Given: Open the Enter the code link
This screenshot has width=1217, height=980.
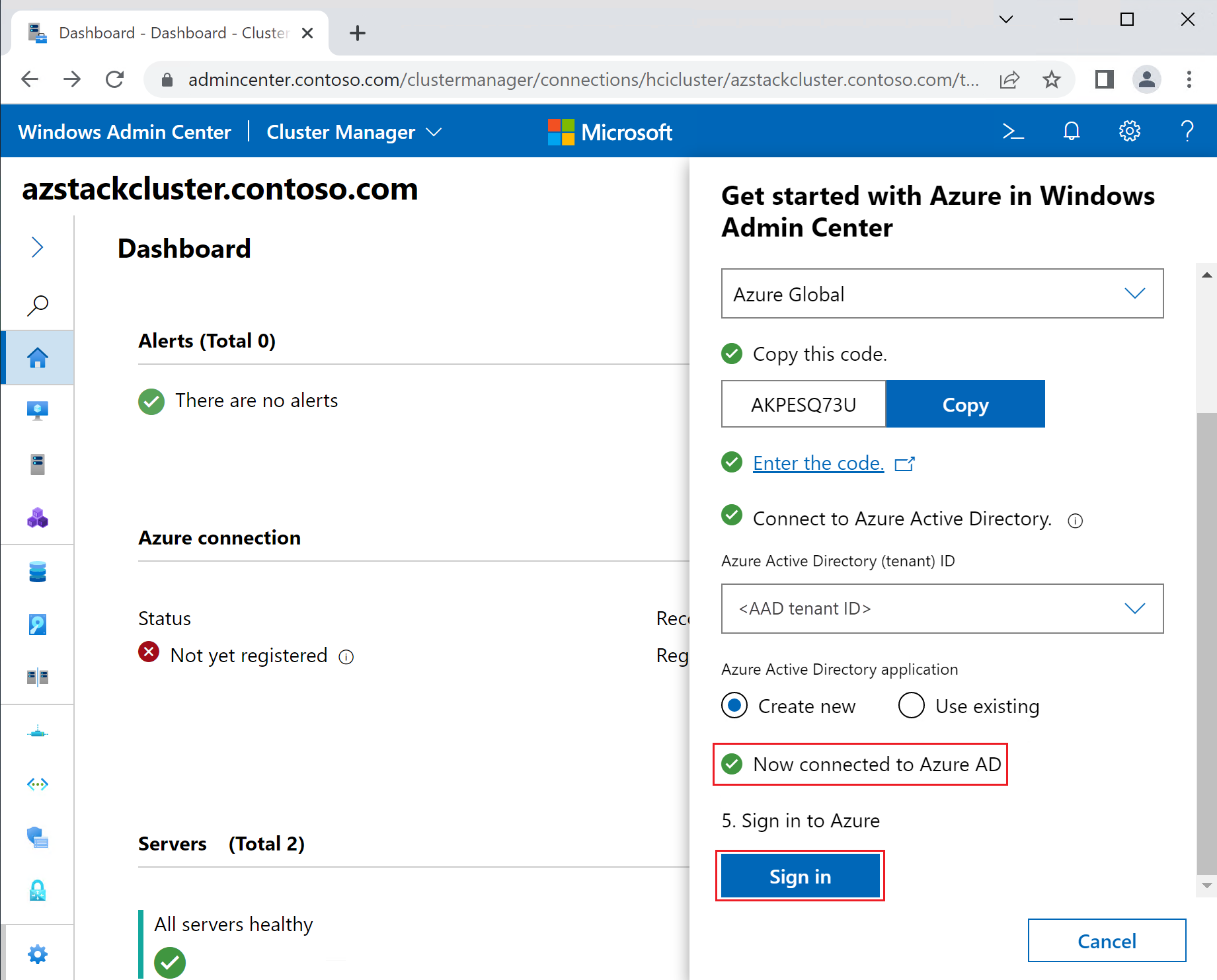Looking at the screenshot, I should pos(818,463).
